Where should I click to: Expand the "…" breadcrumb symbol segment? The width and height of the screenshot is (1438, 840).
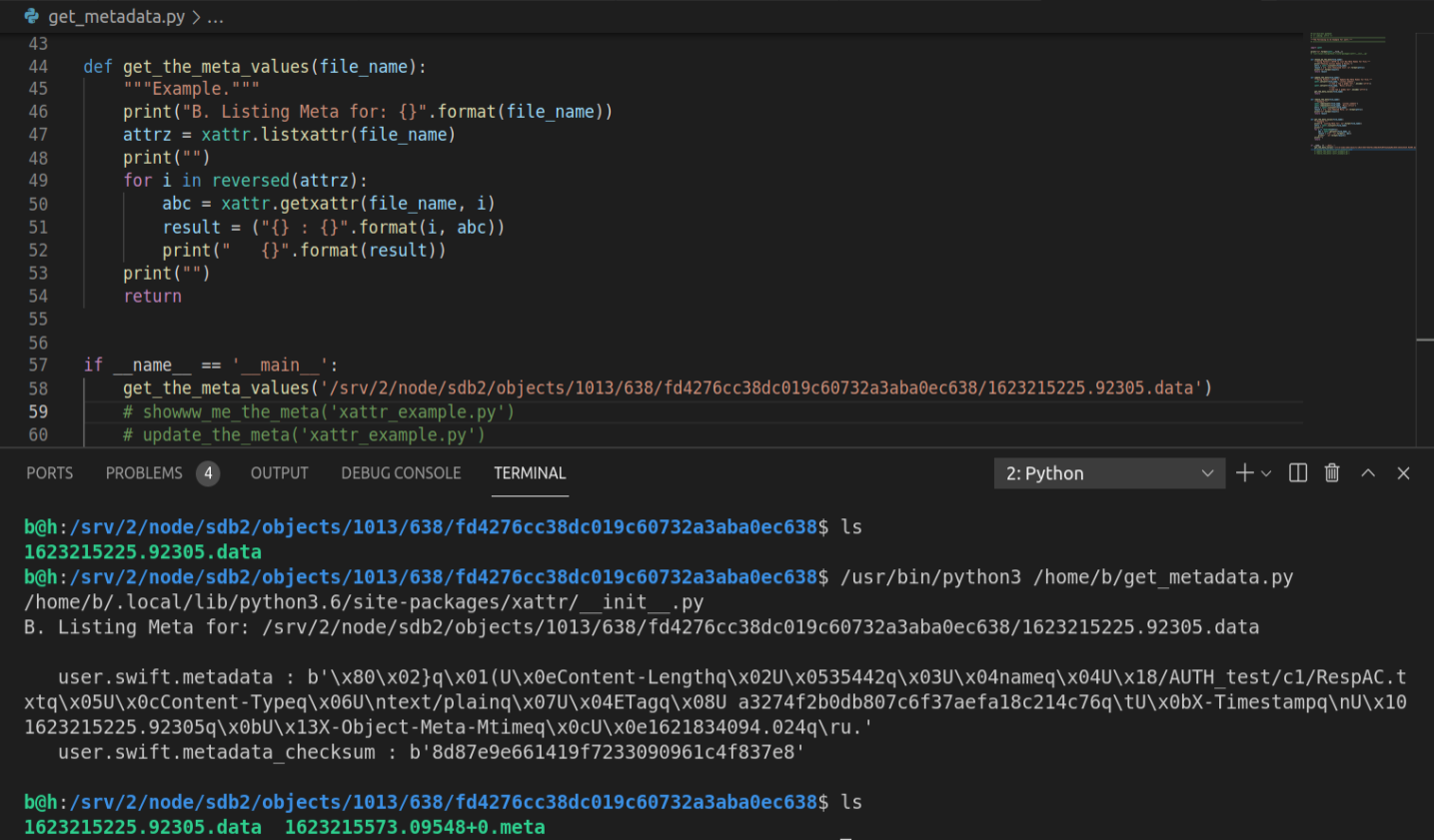[x=215, y=17]
